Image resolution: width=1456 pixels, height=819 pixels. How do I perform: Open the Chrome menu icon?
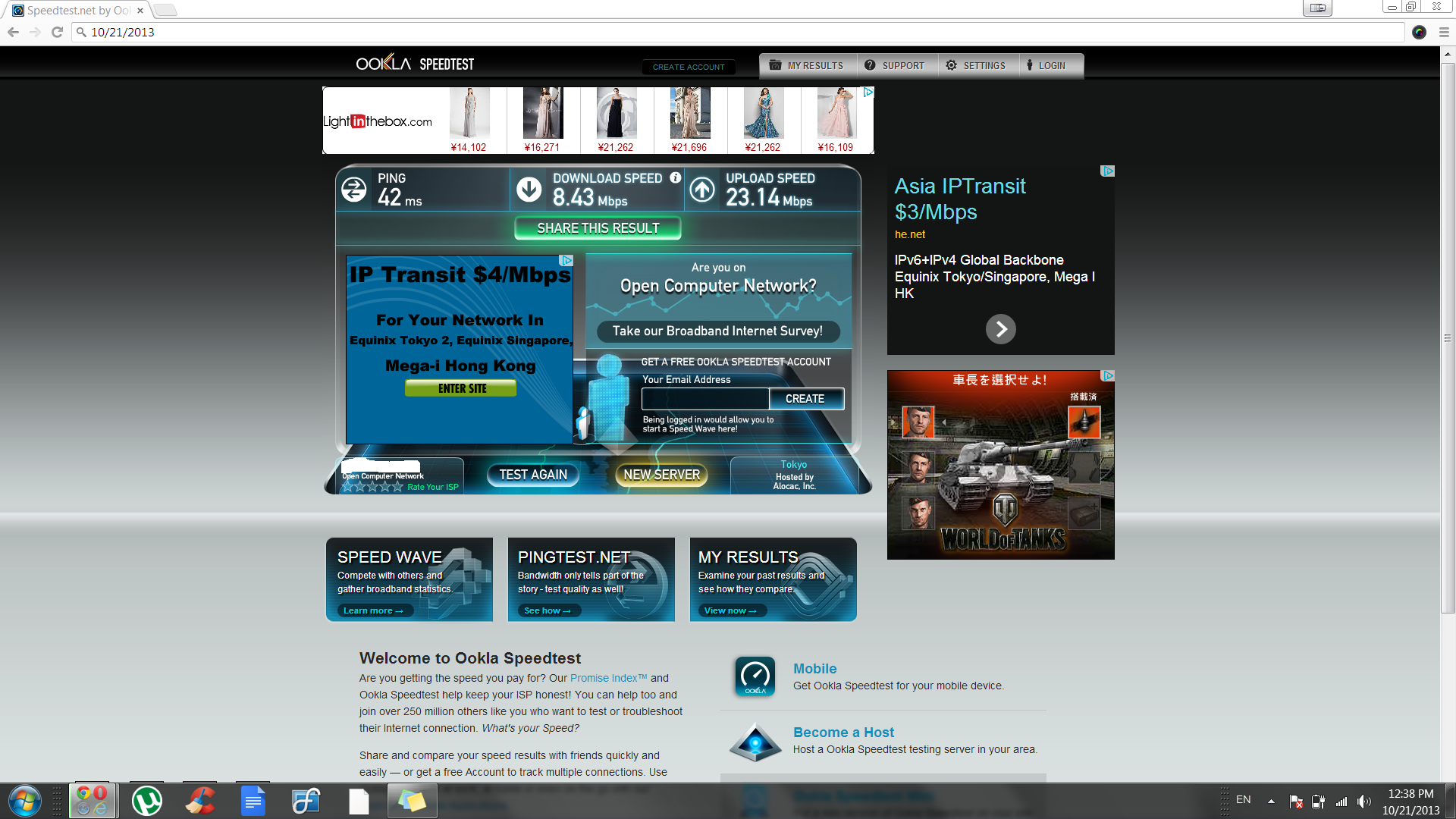tap(1444, 32)
